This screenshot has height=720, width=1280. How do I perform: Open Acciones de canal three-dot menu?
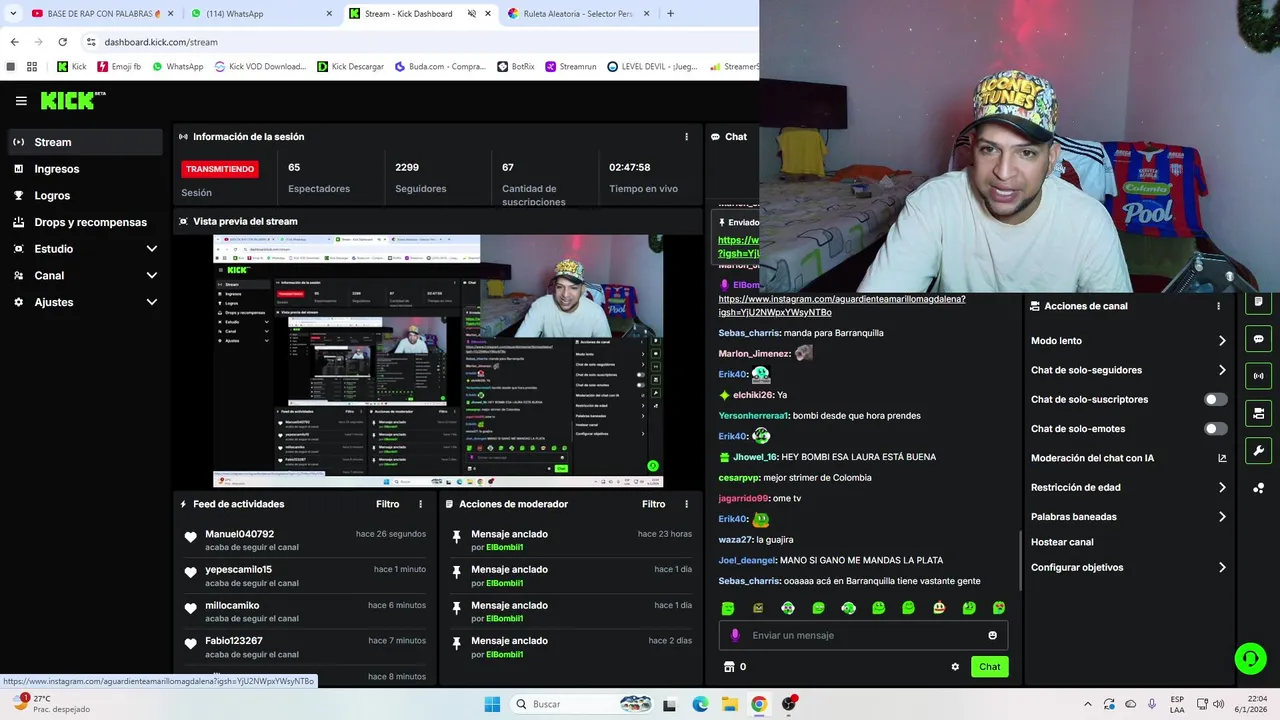[1218, 306]
